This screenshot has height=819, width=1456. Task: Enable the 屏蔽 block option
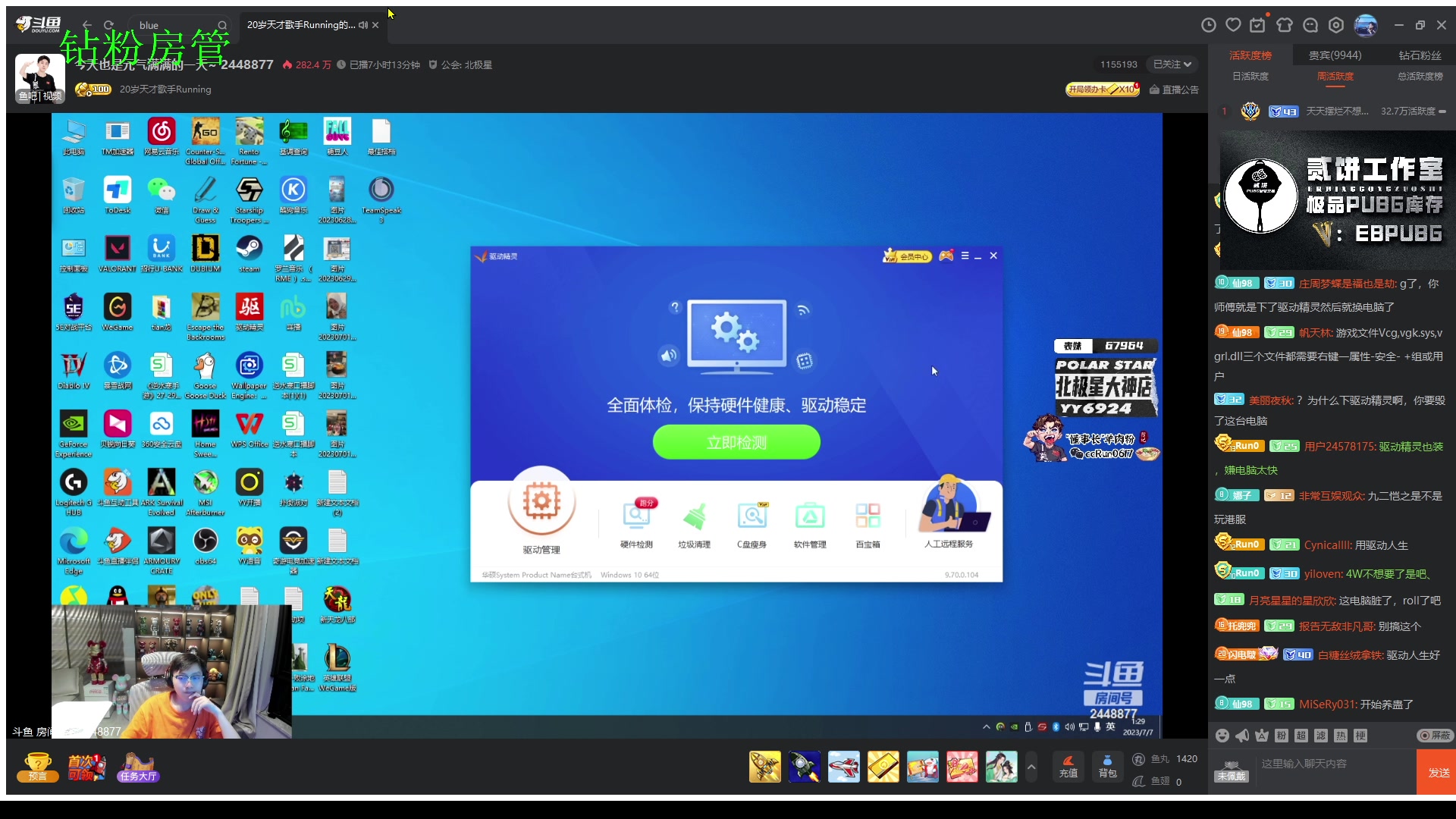tap(1437, 736)
